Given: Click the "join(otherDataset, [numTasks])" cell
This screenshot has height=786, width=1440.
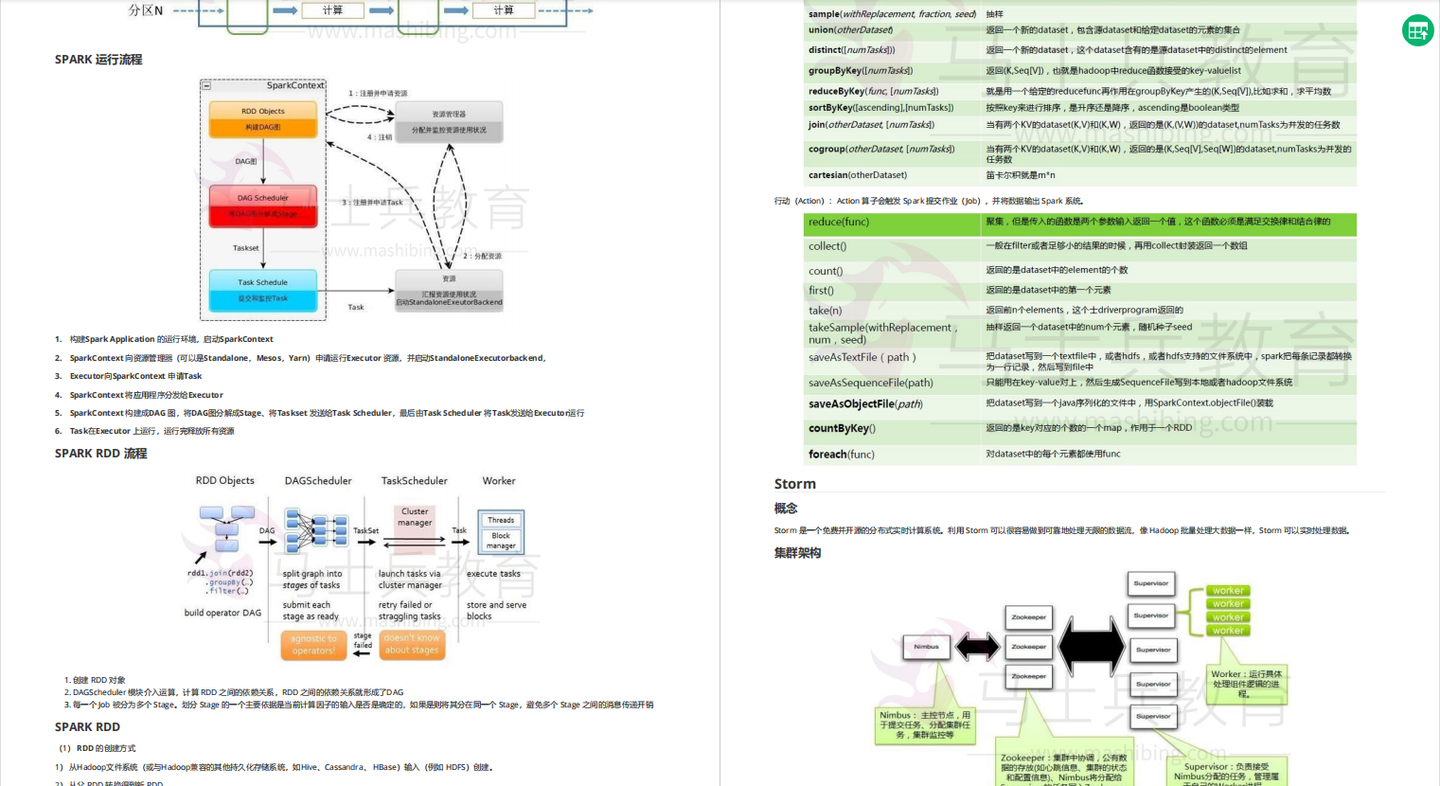Looking at the screenshot, I should [892, 125].
